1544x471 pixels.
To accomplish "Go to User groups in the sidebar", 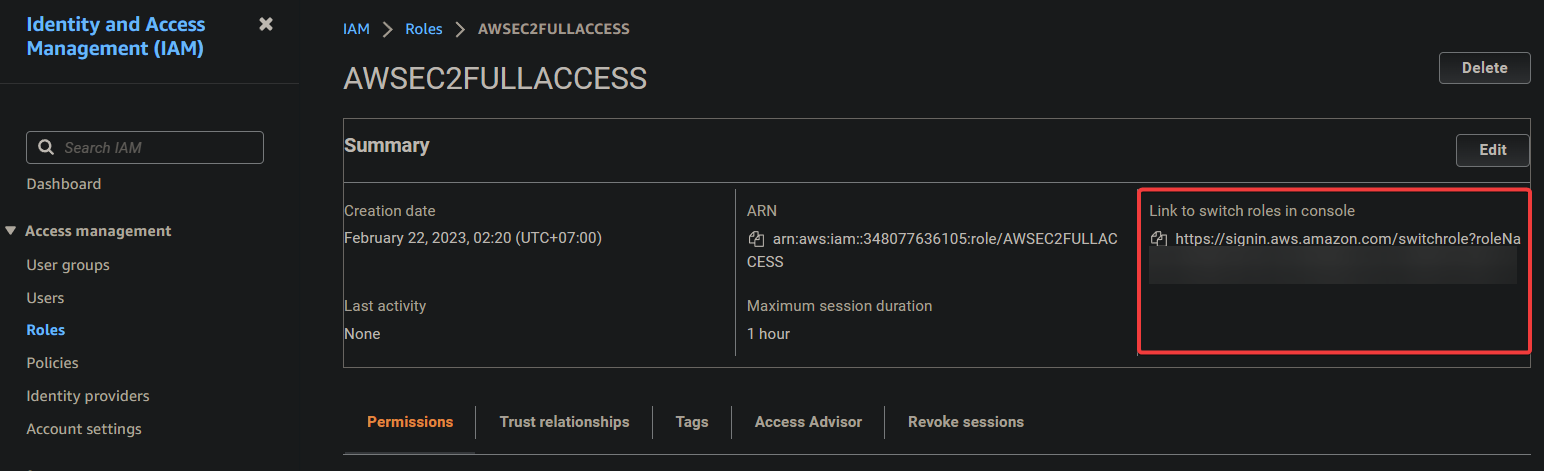I will [x=68, y=265].
